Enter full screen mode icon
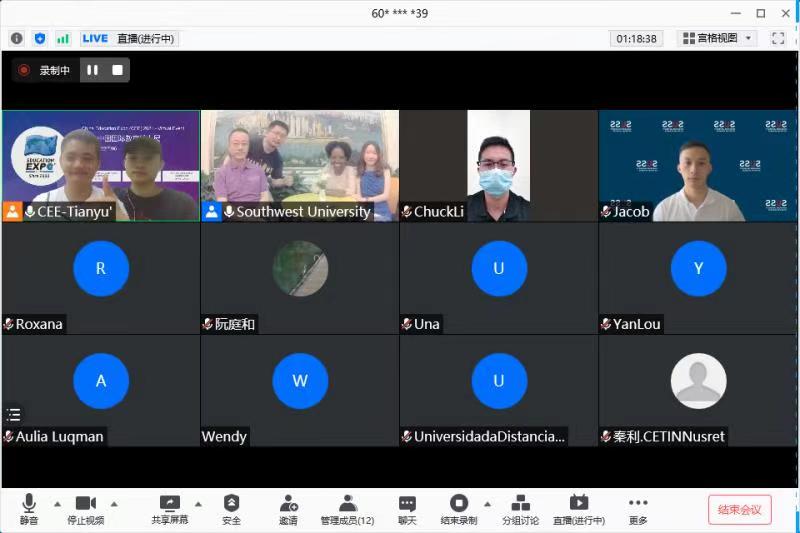800x533 pixels. [x=778, y=38]
